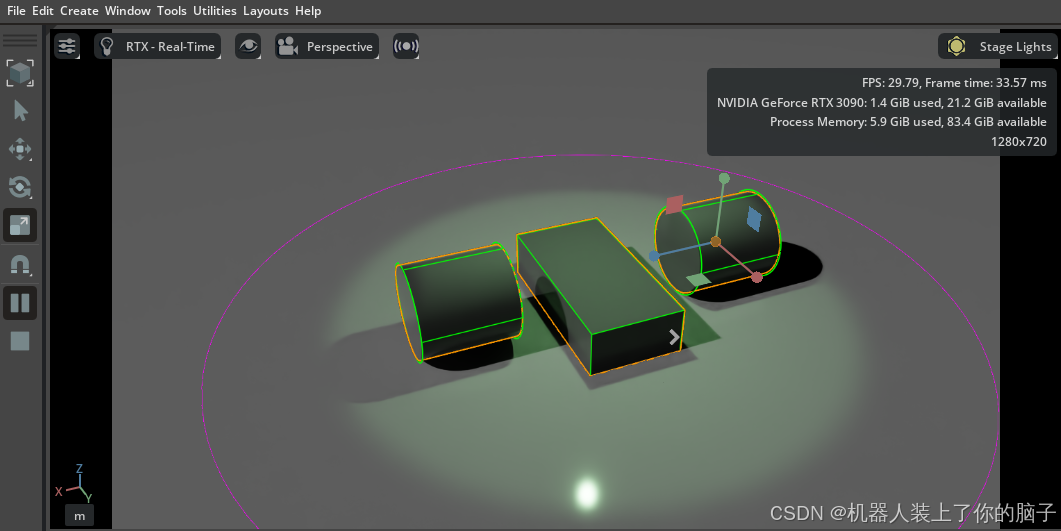Open the Help menu

click(308, 11)
